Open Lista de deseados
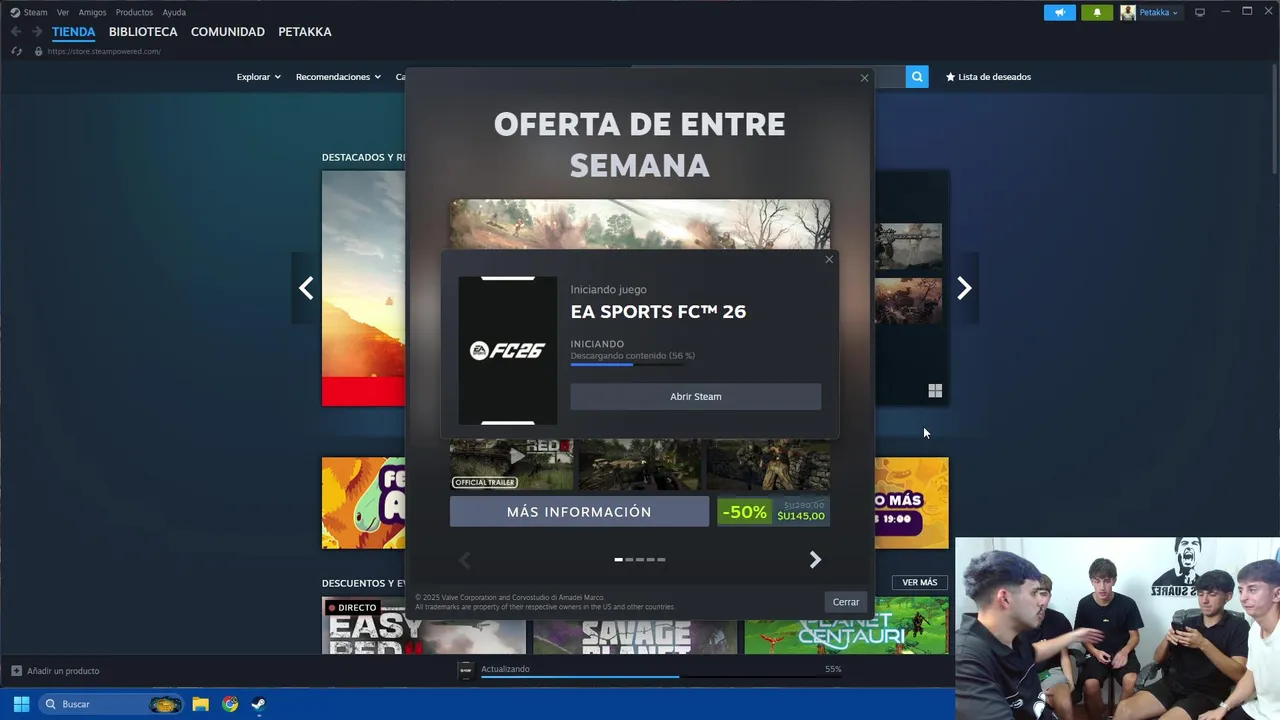The height and width of the screenshot is (720, 1280). click(x=988, y=77)
